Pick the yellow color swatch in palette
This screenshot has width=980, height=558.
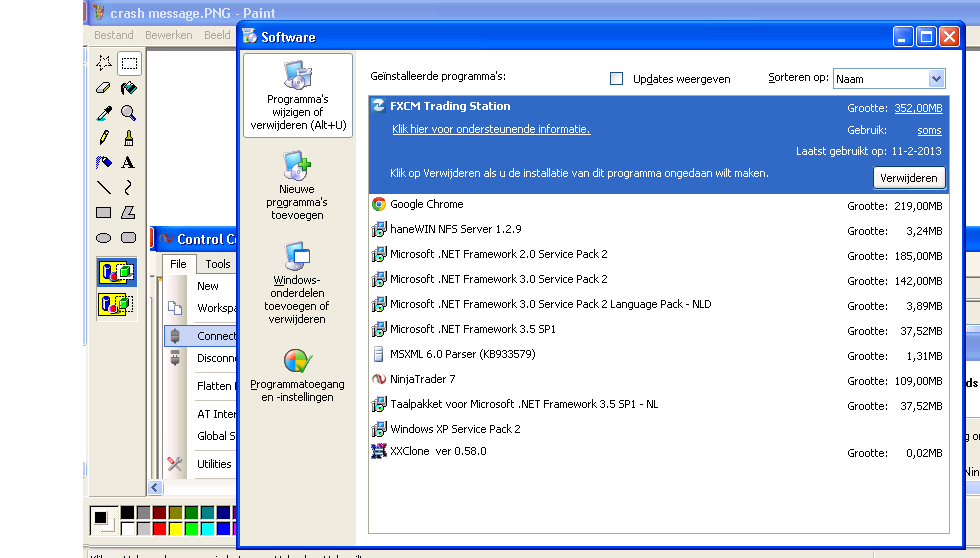176,529
